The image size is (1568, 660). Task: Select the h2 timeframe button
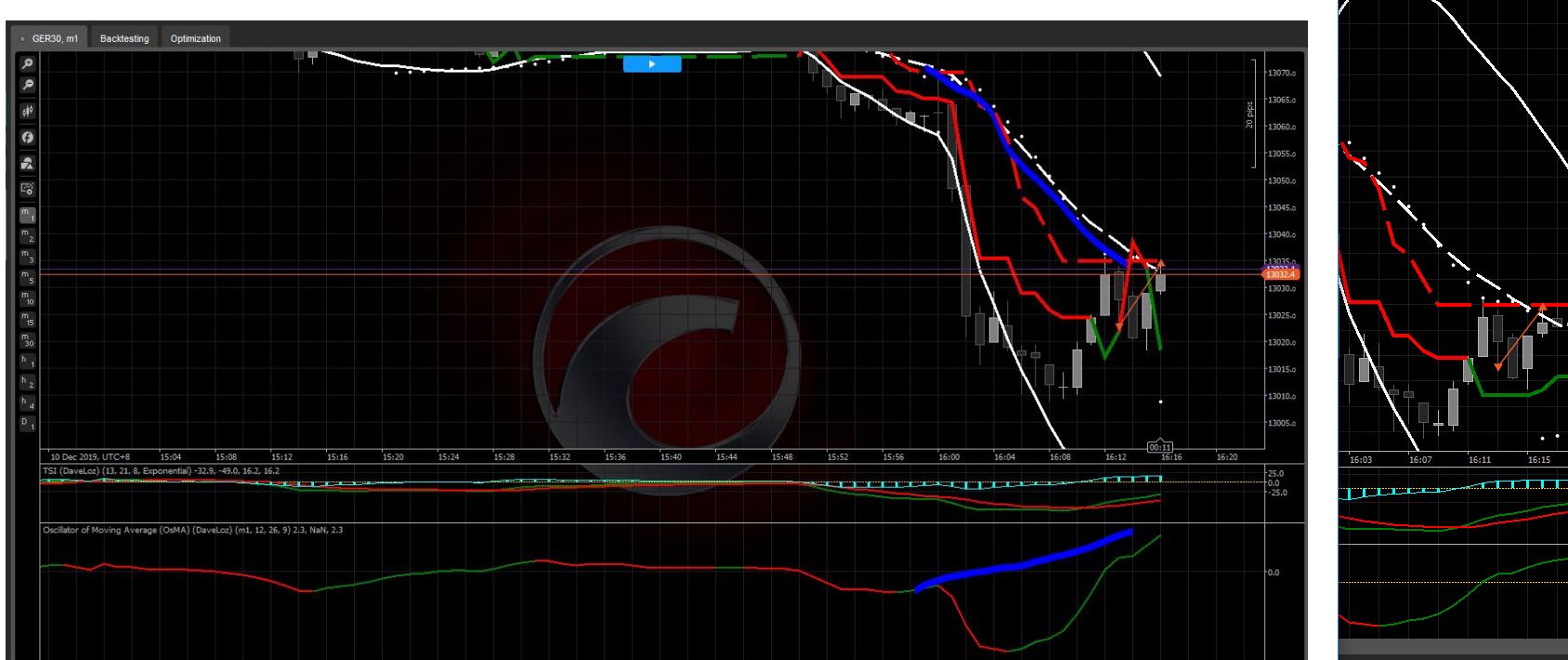click(x=28, y=381)
